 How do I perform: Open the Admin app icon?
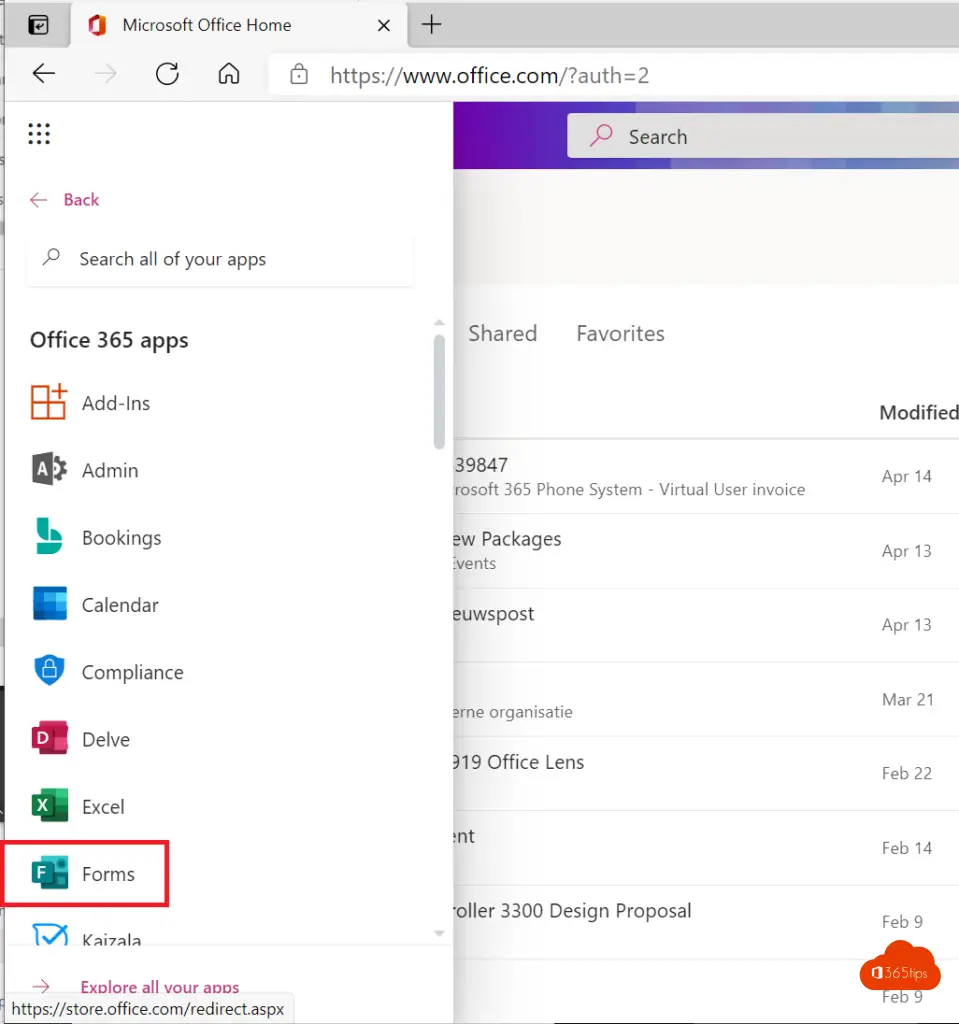(49, 469)
